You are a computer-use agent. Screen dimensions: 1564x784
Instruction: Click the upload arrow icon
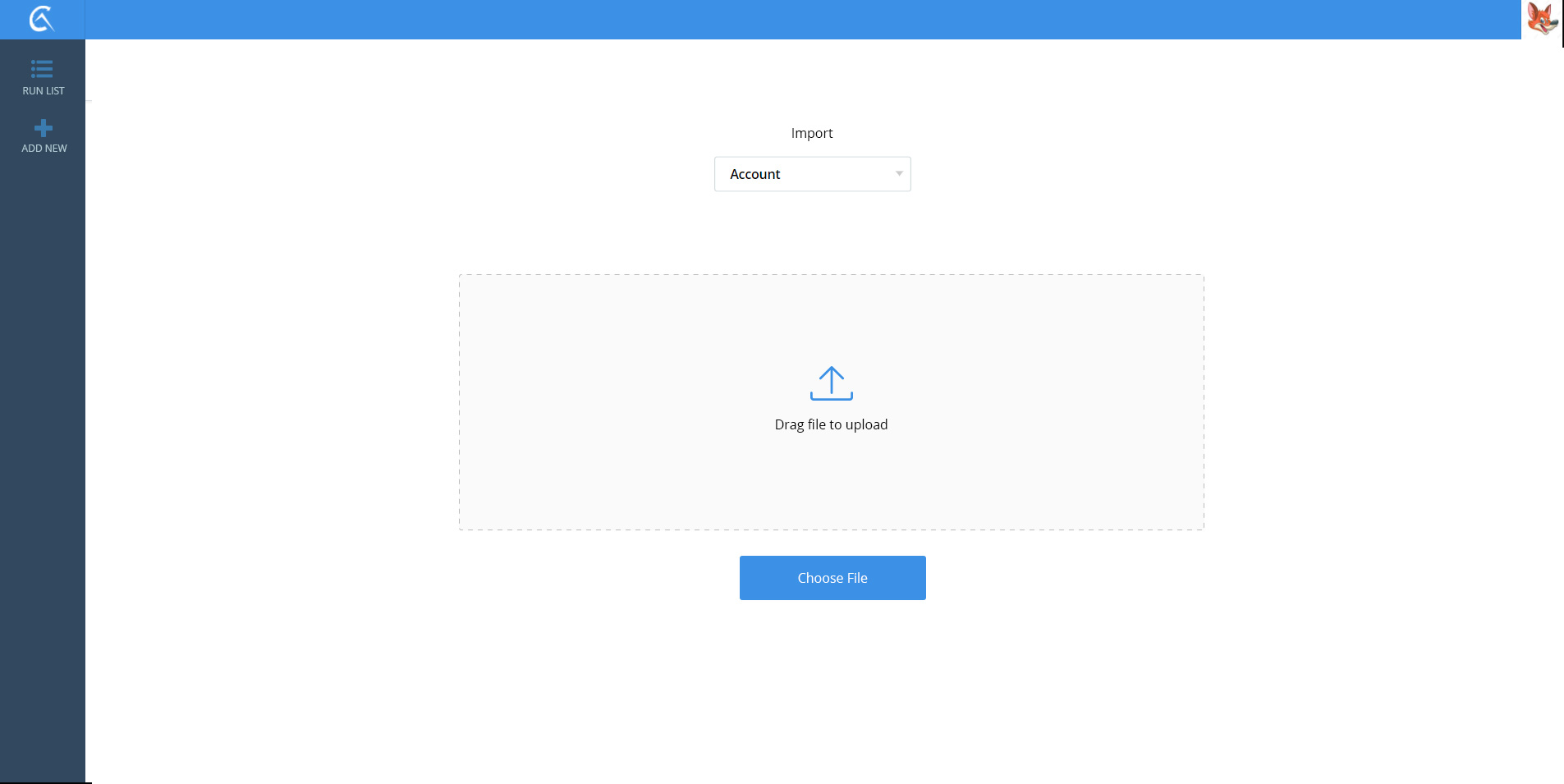(x=831, y=383)
